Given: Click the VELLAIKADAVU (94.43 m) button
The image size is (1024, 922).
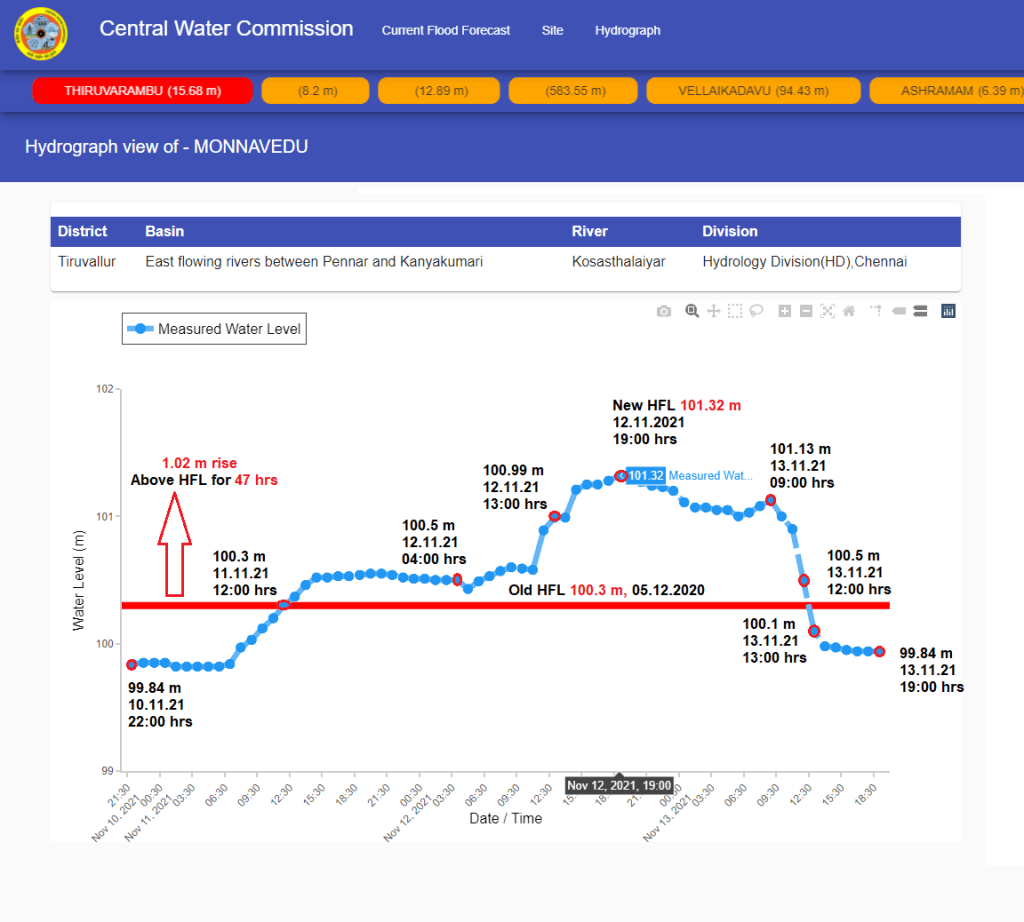Looking at the screenshot, I should (x=753, y=91).
